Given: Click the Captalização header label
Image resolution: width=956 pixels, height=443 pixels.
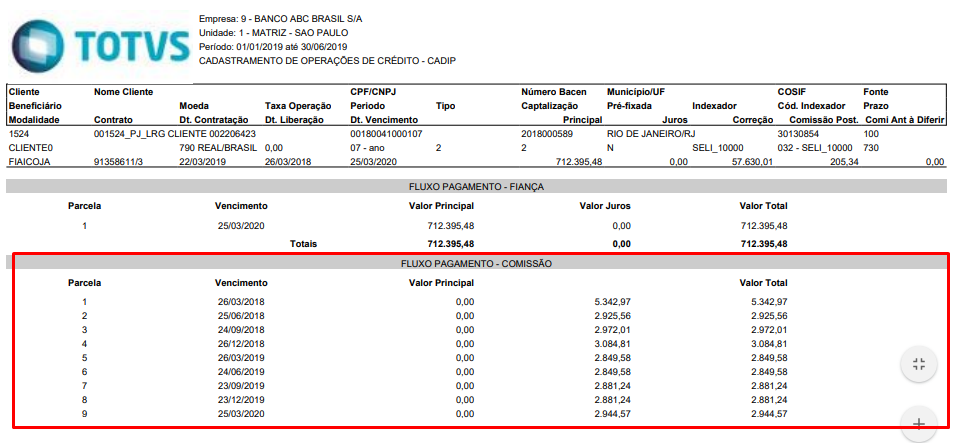Looking at the screenshot, I should pos(549,106).
